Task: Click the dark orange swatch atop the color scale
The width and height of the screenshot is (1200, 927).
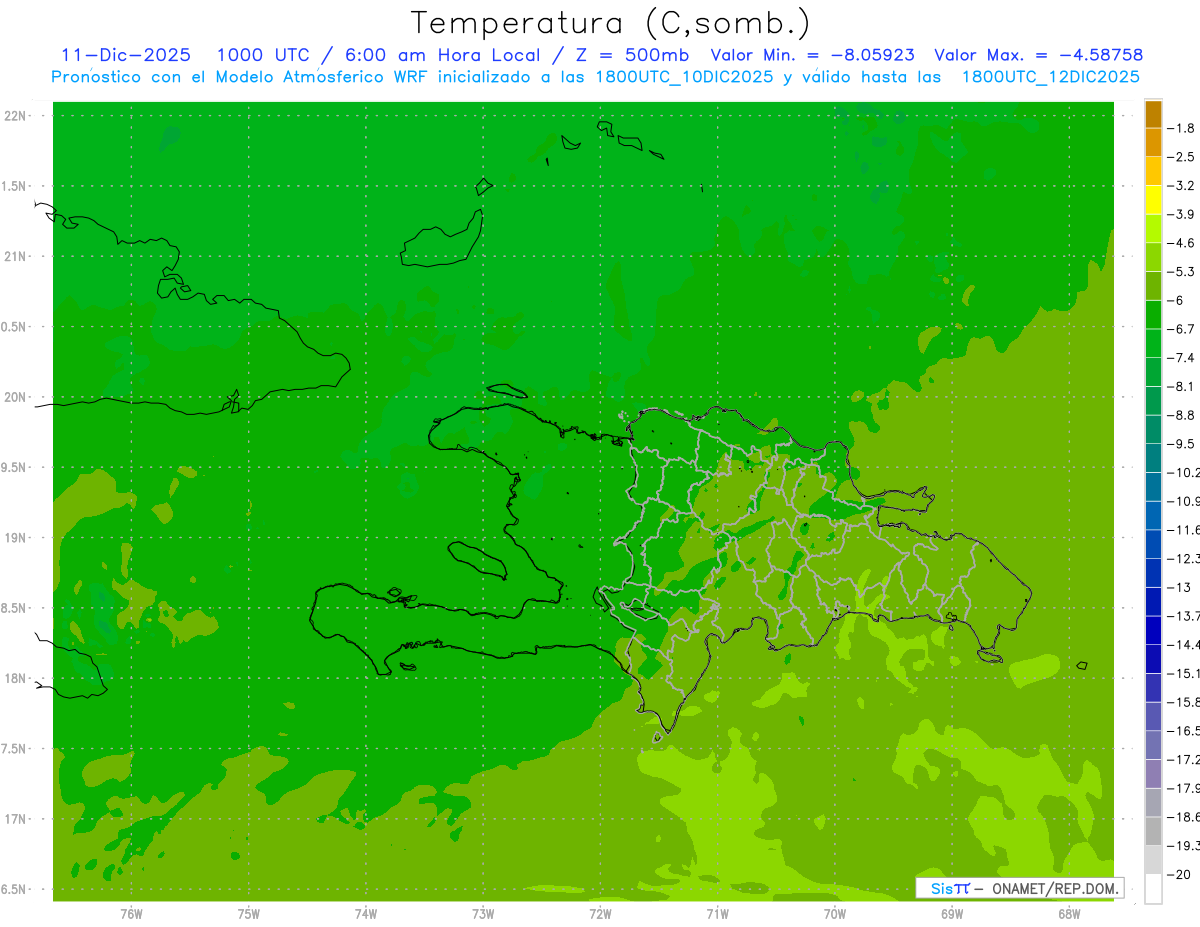Action: (x=1153, y=114)
